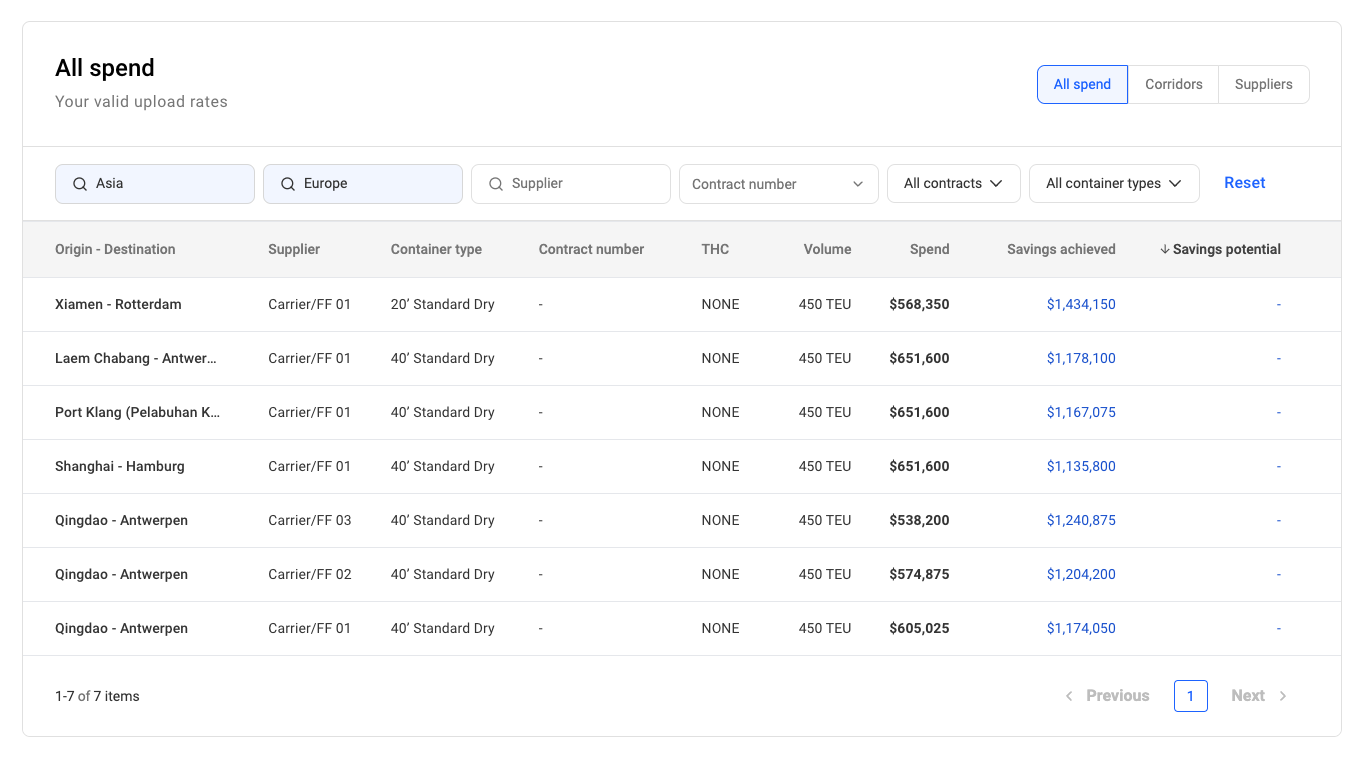Open the Contract number dropdown

779,184
